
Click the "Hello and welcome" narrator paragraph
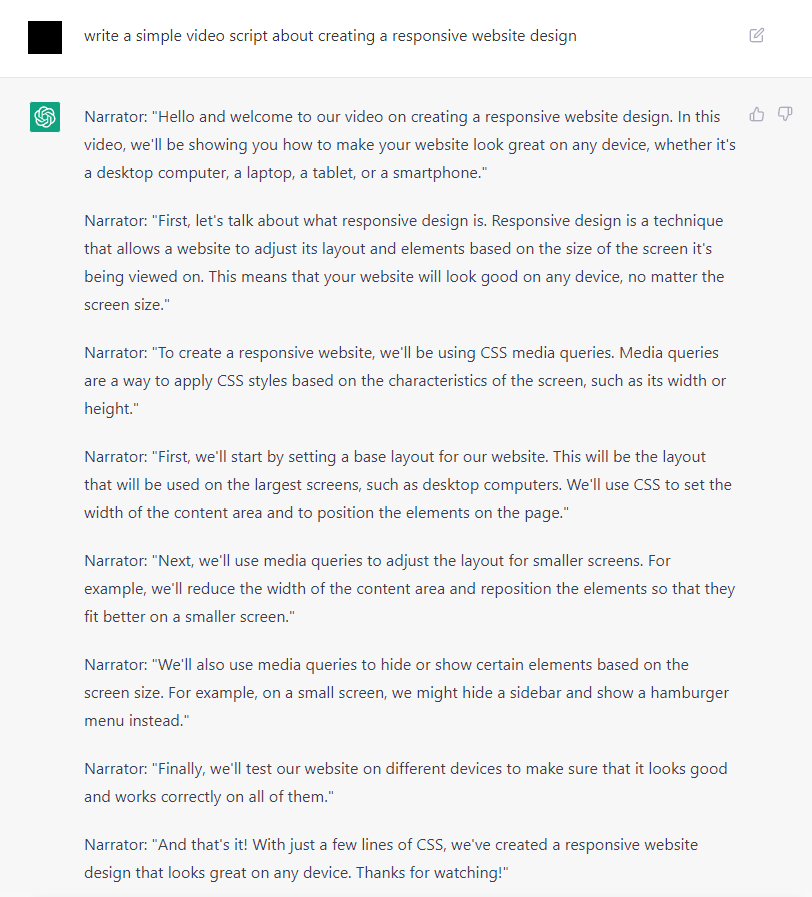click(x=410, y=144)
